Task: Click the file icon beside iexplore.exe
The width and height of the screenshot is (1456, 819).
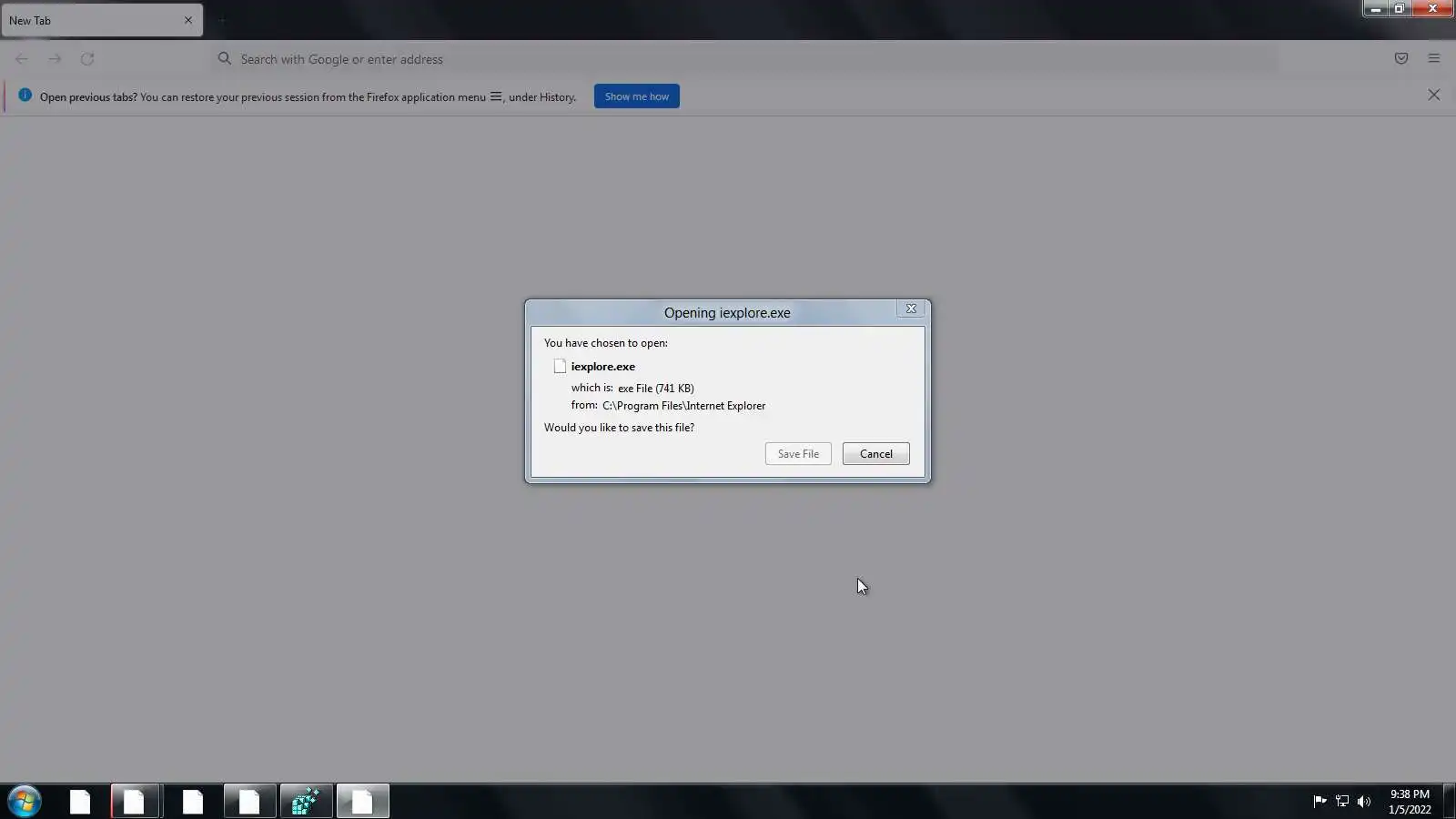Action: pyautogui.click(x=560, y=366)
